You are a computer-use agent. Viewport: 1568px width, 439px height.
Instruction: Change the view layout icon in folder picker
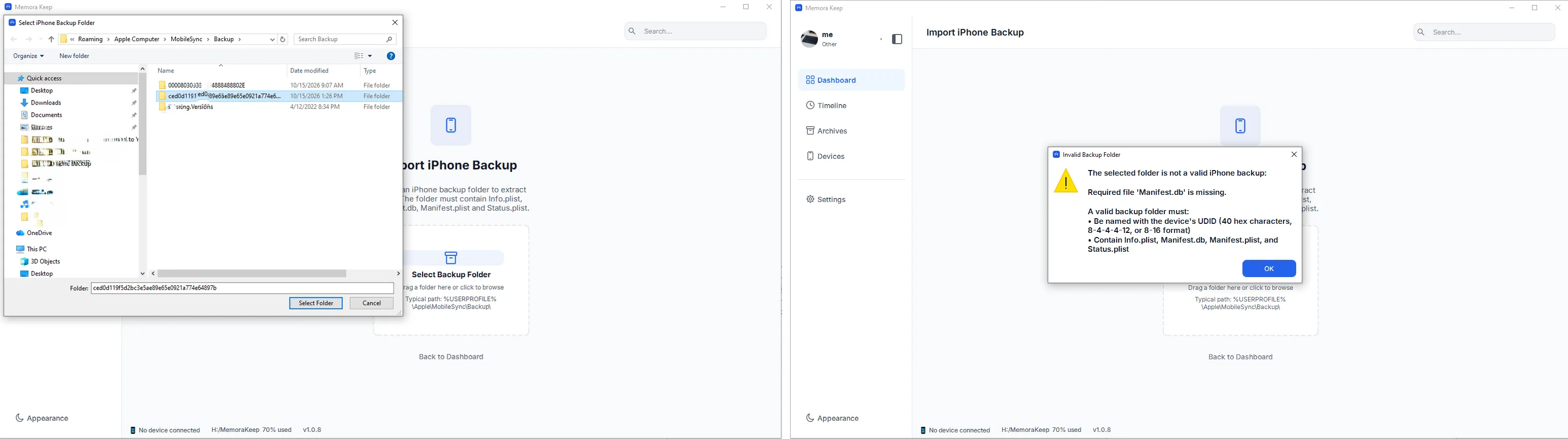[359, 56]
